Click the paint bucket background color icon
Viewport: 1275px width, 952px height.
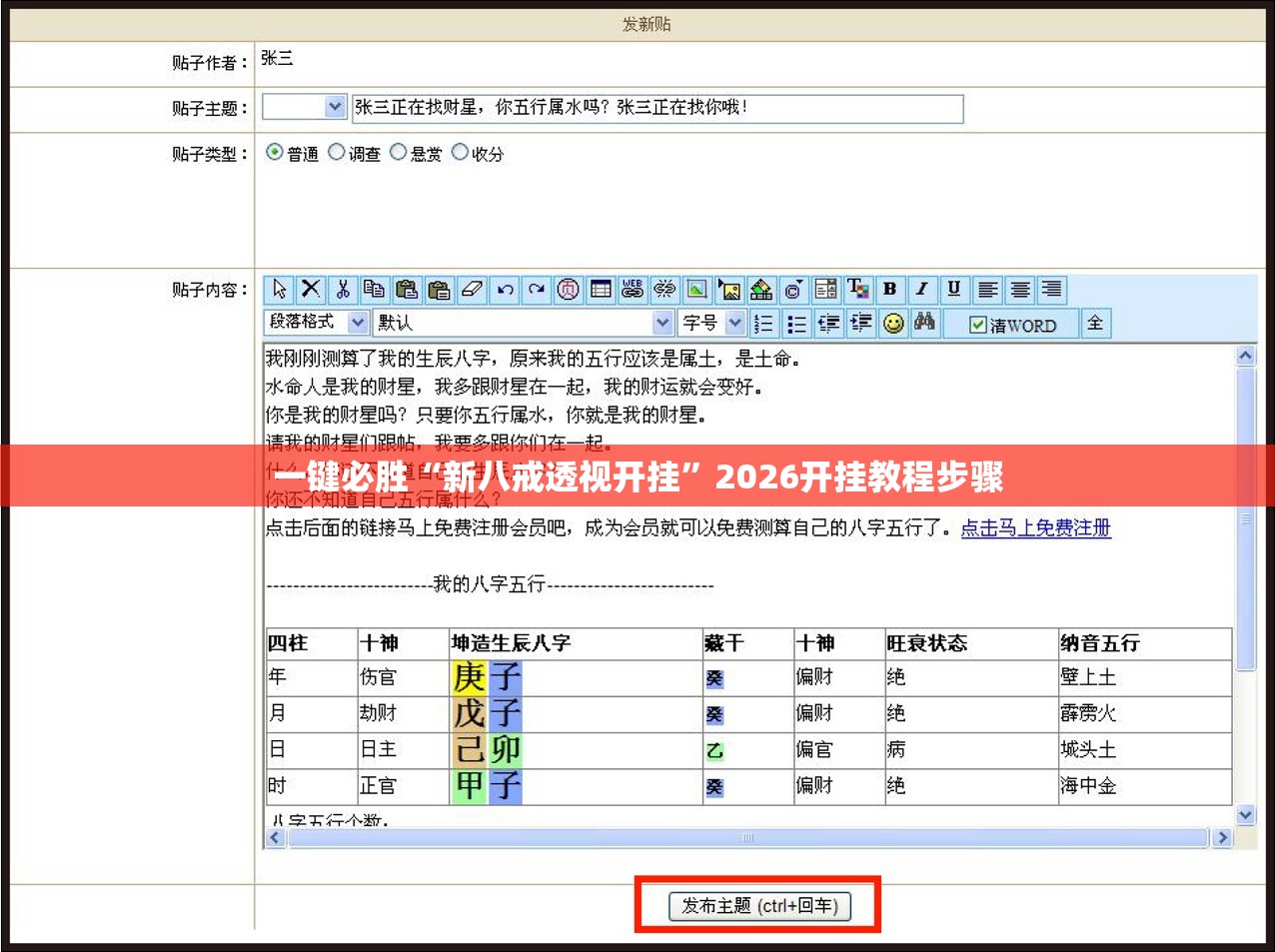coord(761,290)
